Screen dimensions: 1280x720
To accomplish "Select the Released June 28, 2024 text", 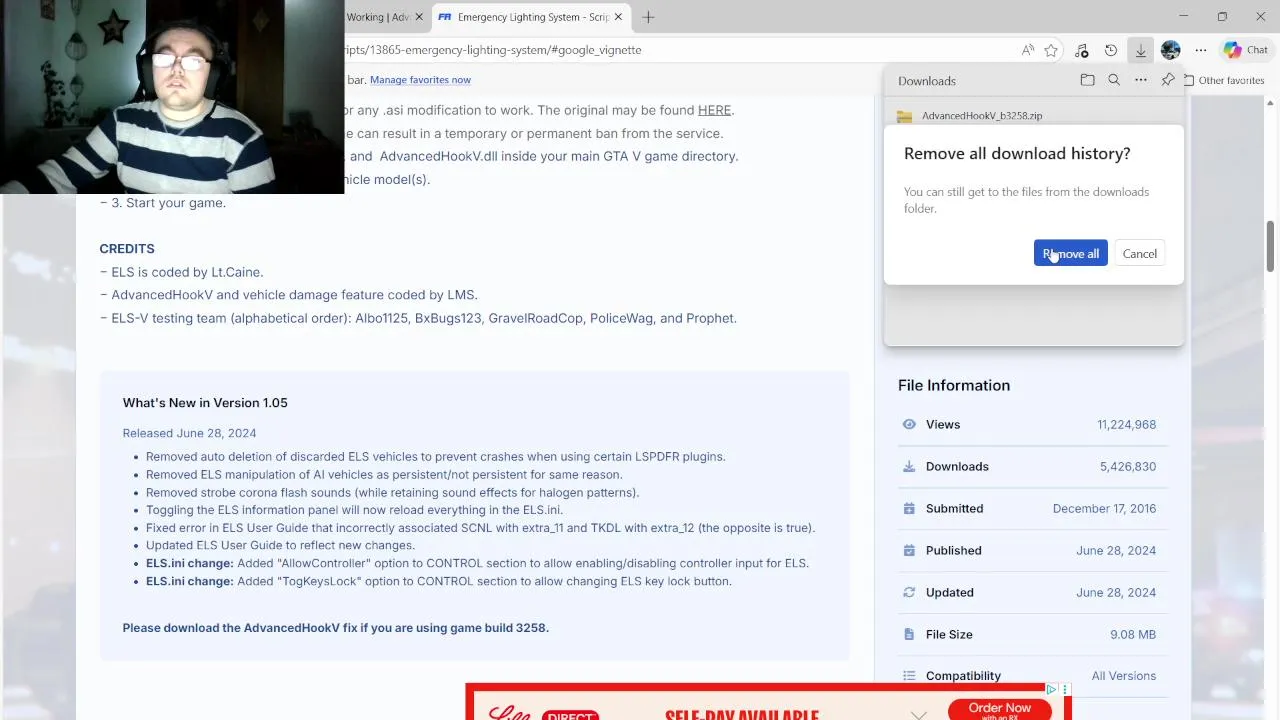I will 189,433.
